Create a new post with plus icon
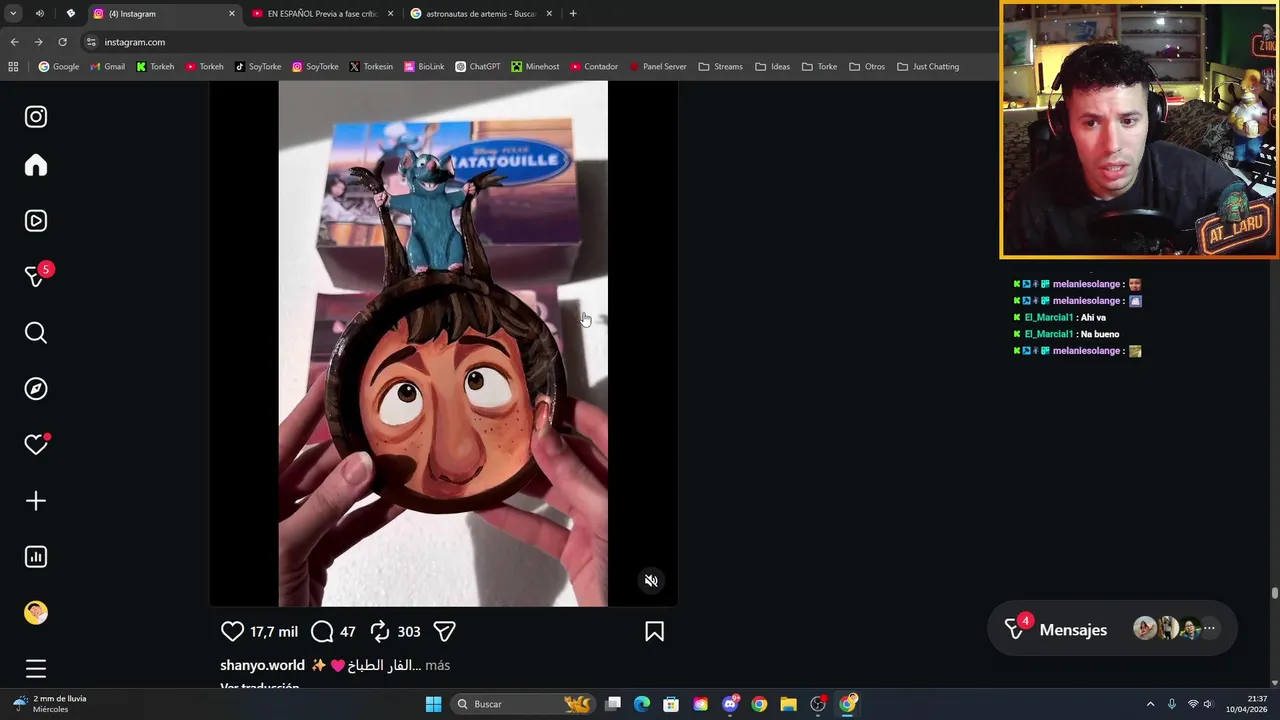1280x720 pixels. point(36,501)
